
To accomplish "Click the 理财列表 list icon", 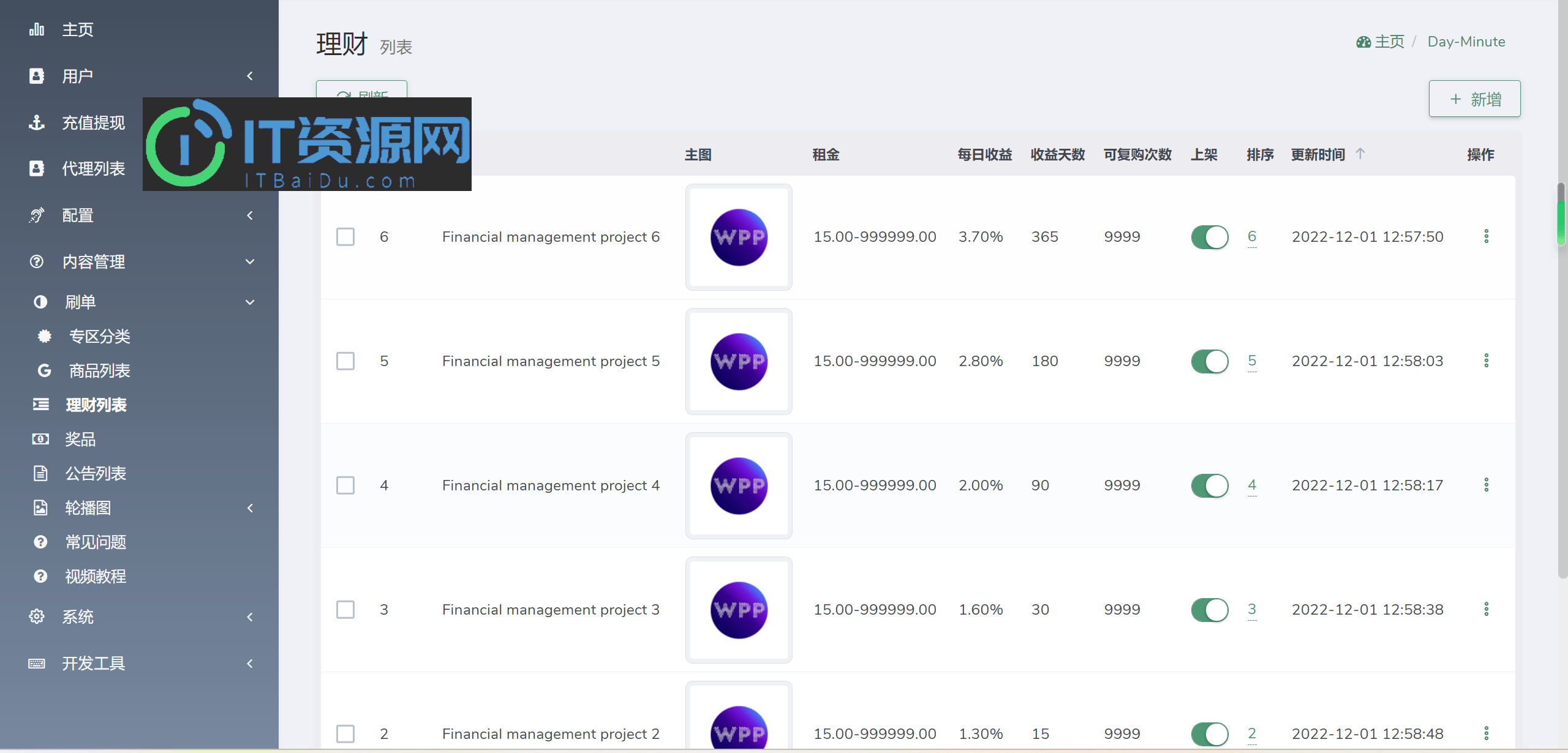I will click(40, 405).
